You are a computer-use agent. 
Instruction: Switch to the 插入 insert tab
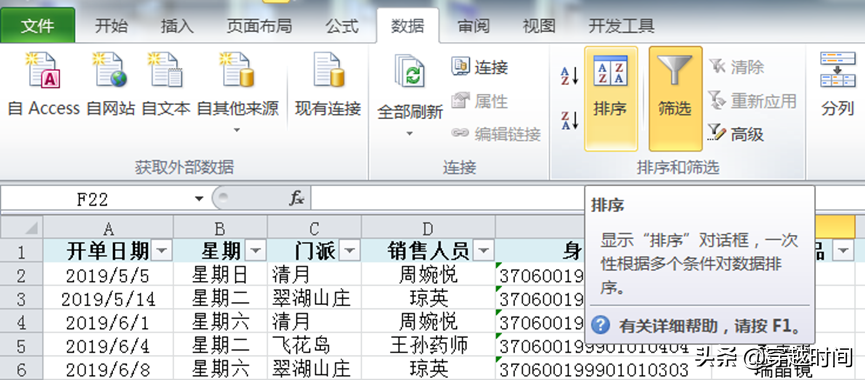[x=177, y=26]
